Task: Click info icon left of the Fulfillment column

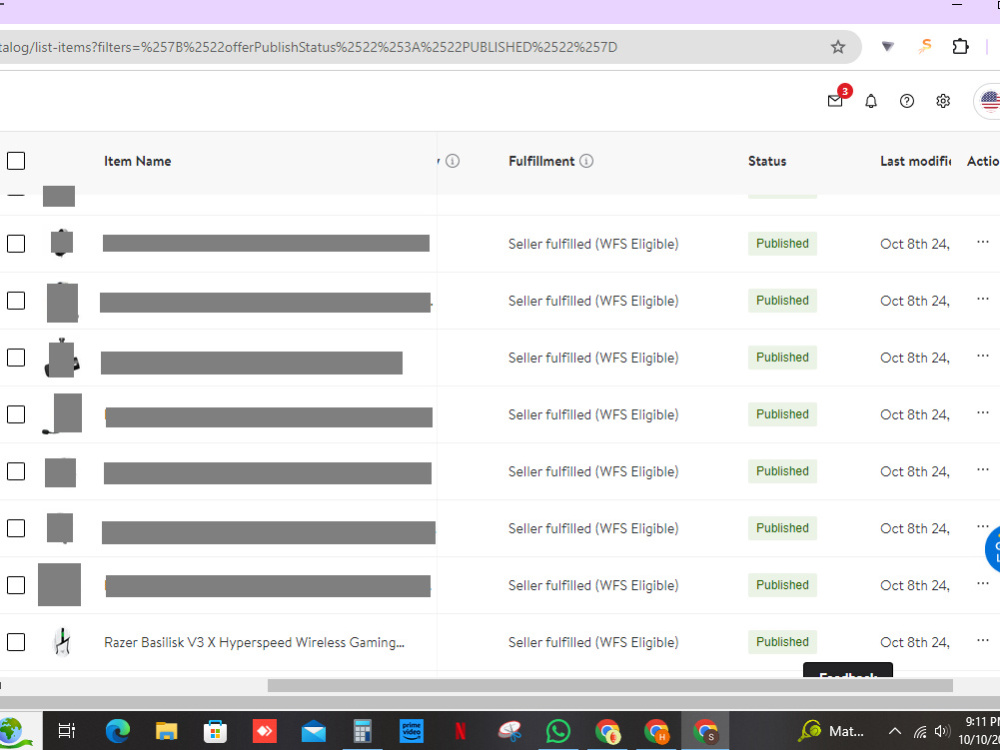Action: coord(452,161)
